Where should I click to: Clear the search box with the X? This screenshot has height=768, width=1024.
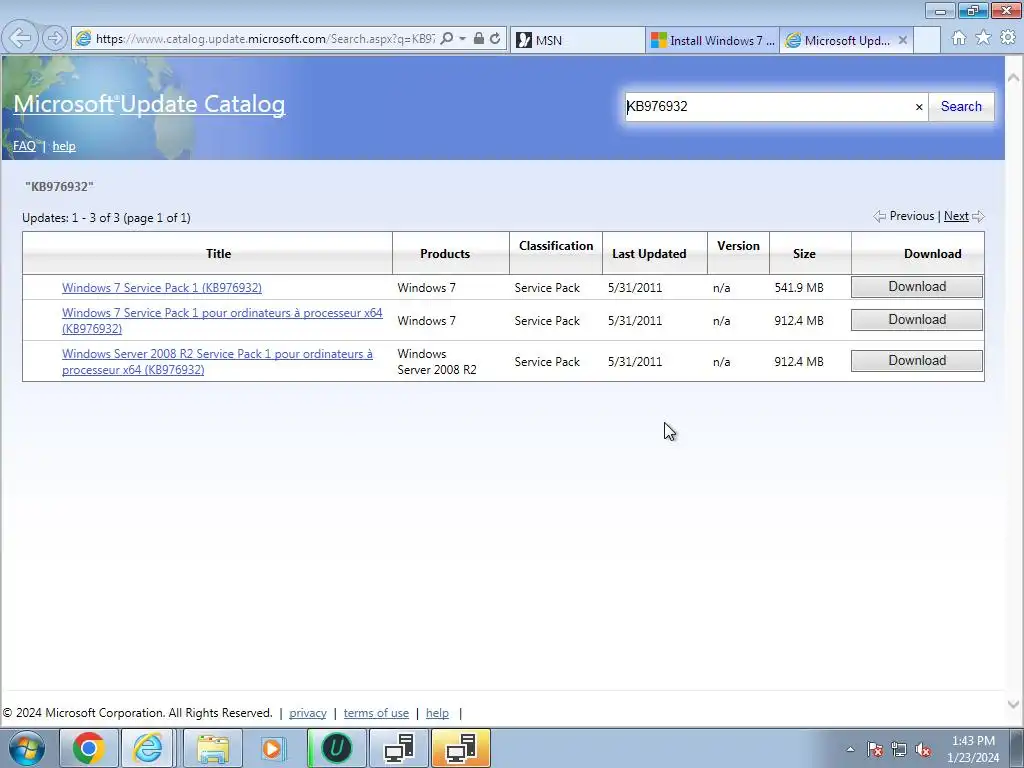click(919, 106)
